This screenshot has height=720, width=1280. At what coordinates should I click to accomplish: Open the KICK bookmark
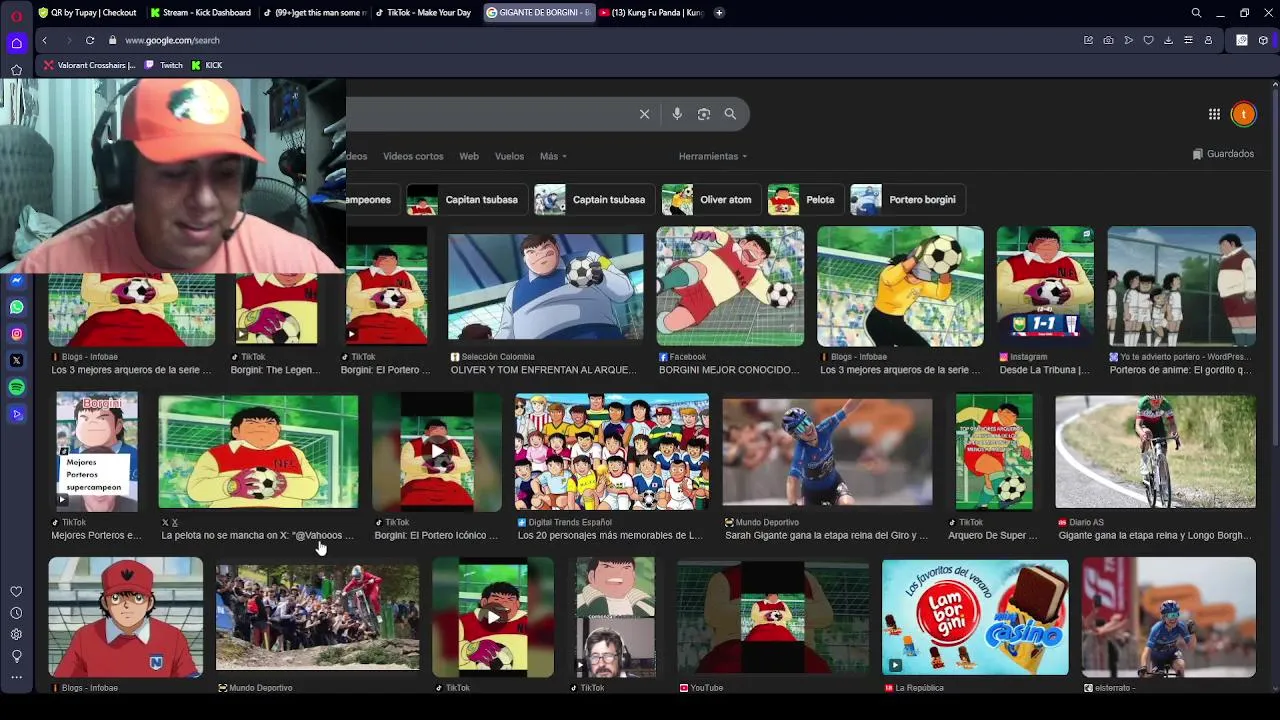(x=207, y=65)
